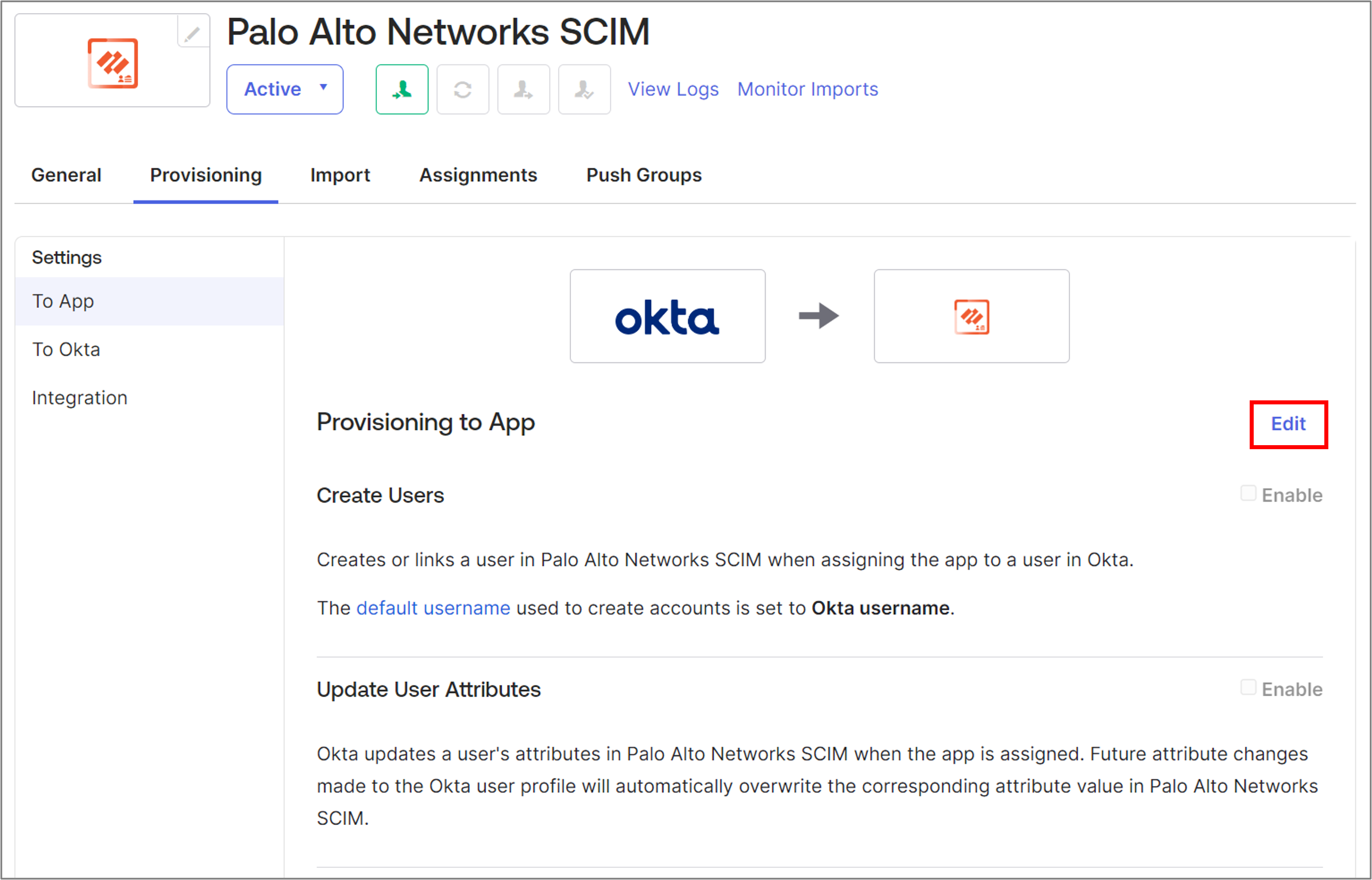Click the Push Profile checkmark icon

click(x=585, y=90)
